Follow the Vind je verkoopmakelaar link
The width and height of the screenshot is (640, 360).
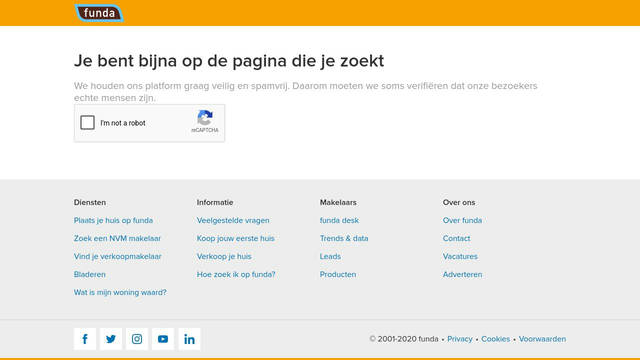[118, 256]
